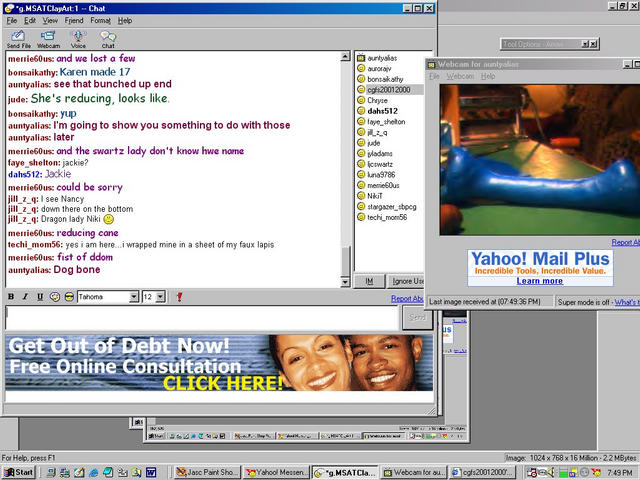Viewport: 640px width, 480px height.
Task: Select cgfs20012000 in the user list
Action: coord(389,90)
